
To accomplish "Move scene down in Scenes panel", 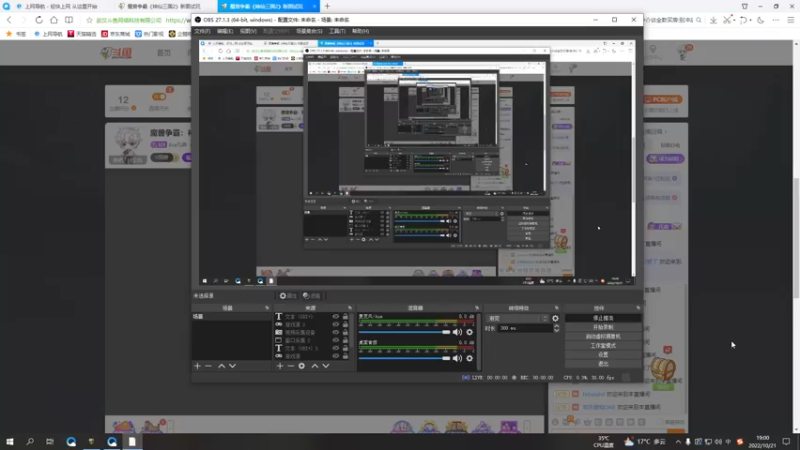I will point(233,366).
